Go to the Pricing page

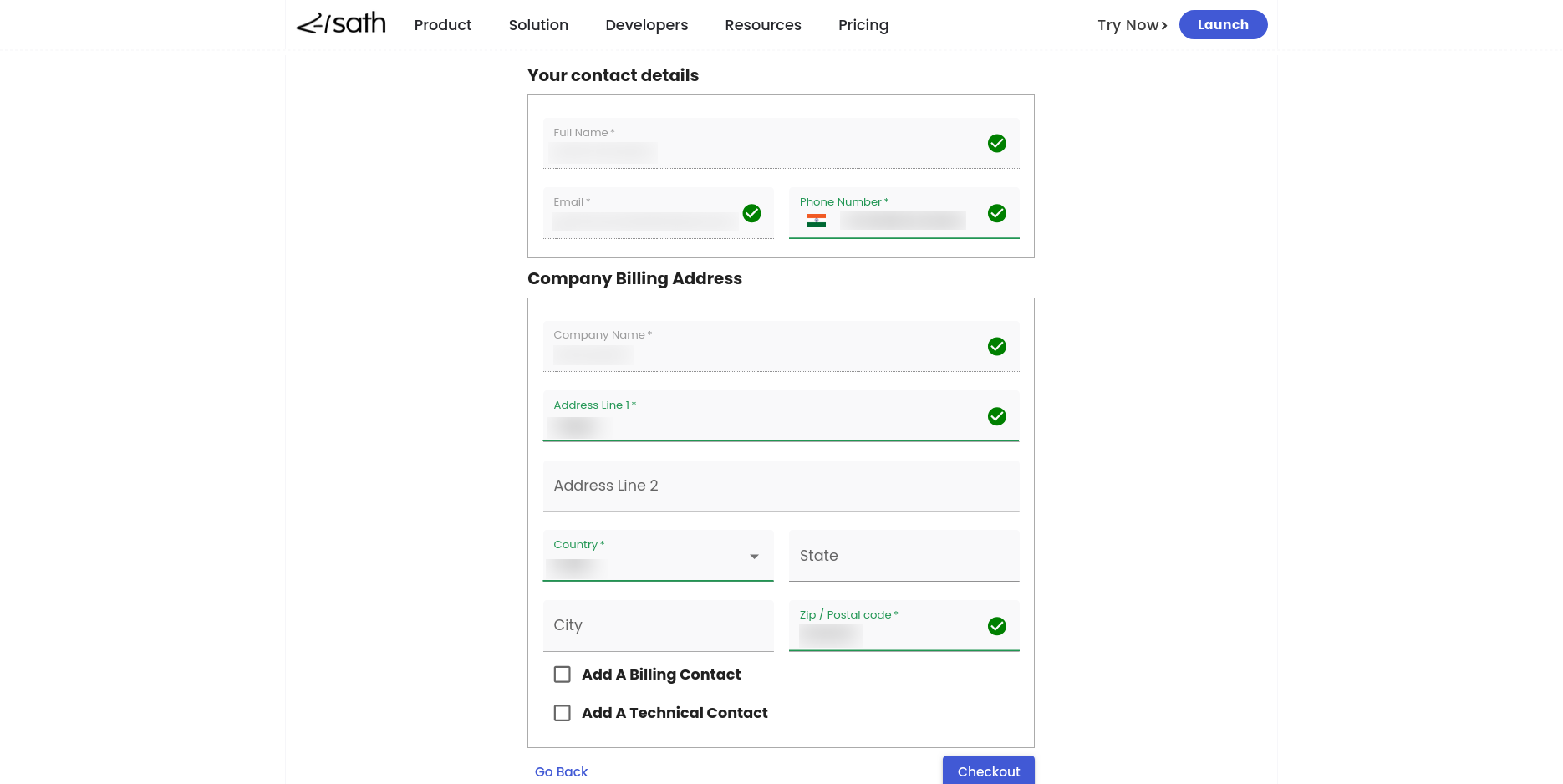(x=863, y=25)
